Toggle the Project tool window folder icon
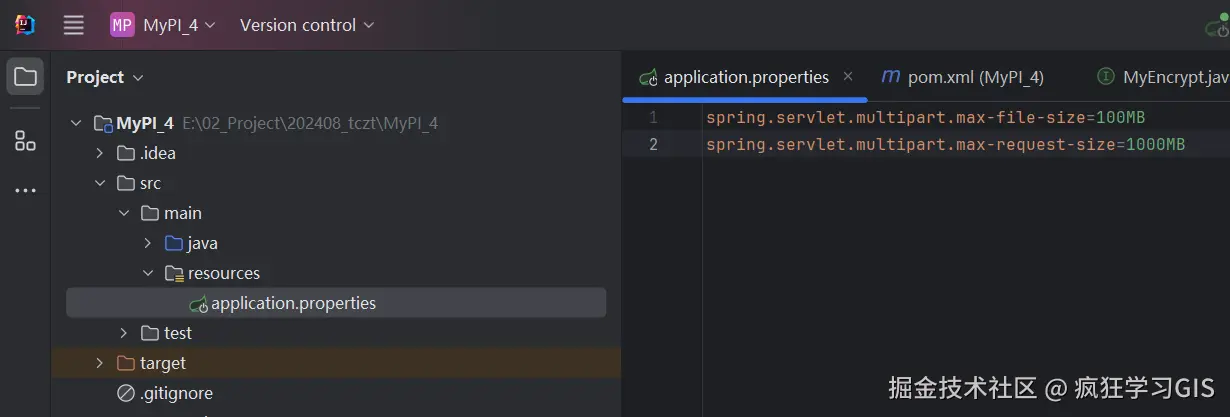Viewport: 1230px width, 417px height. coord(25,77)
